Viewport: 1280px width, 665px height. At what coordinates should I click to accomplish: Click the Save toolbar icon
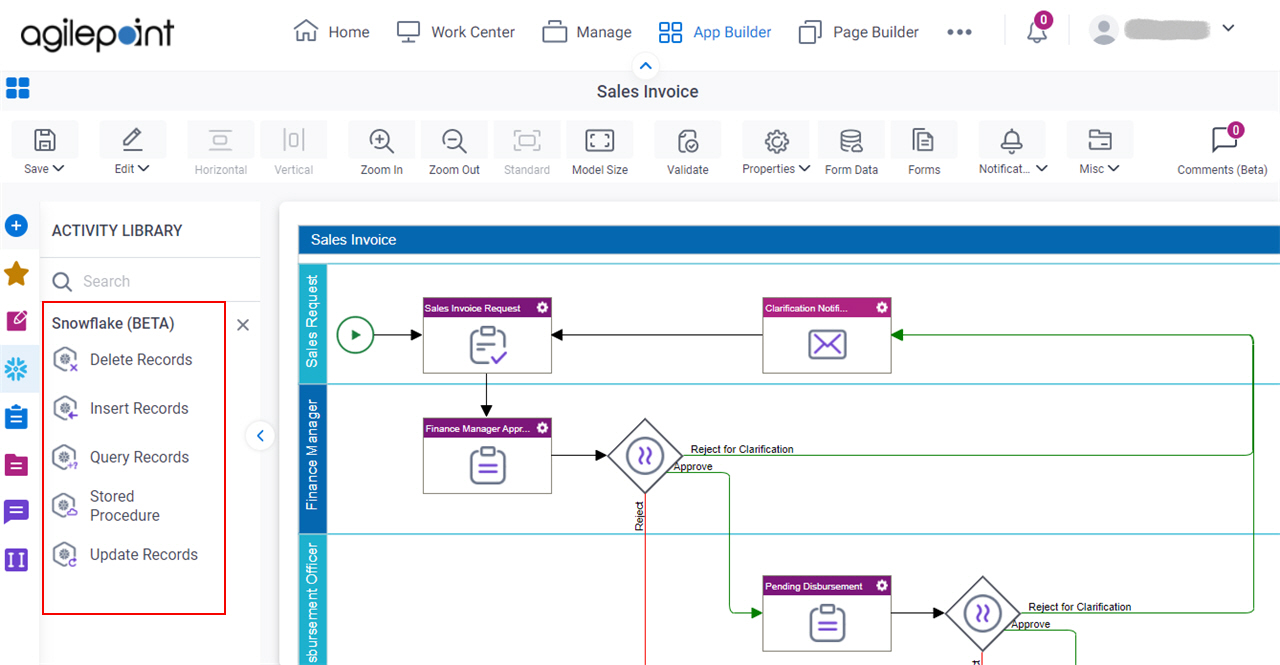(44, 140)
